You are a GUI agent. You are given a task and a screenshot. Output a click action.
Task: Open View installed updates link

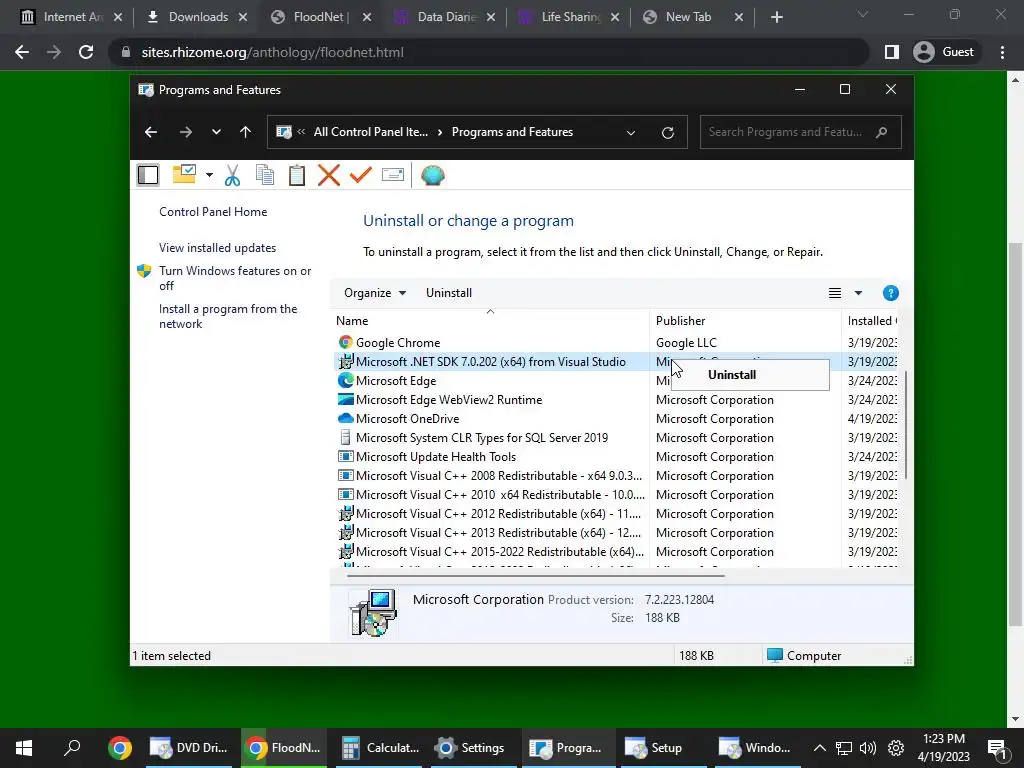click(x=217, y=248)
